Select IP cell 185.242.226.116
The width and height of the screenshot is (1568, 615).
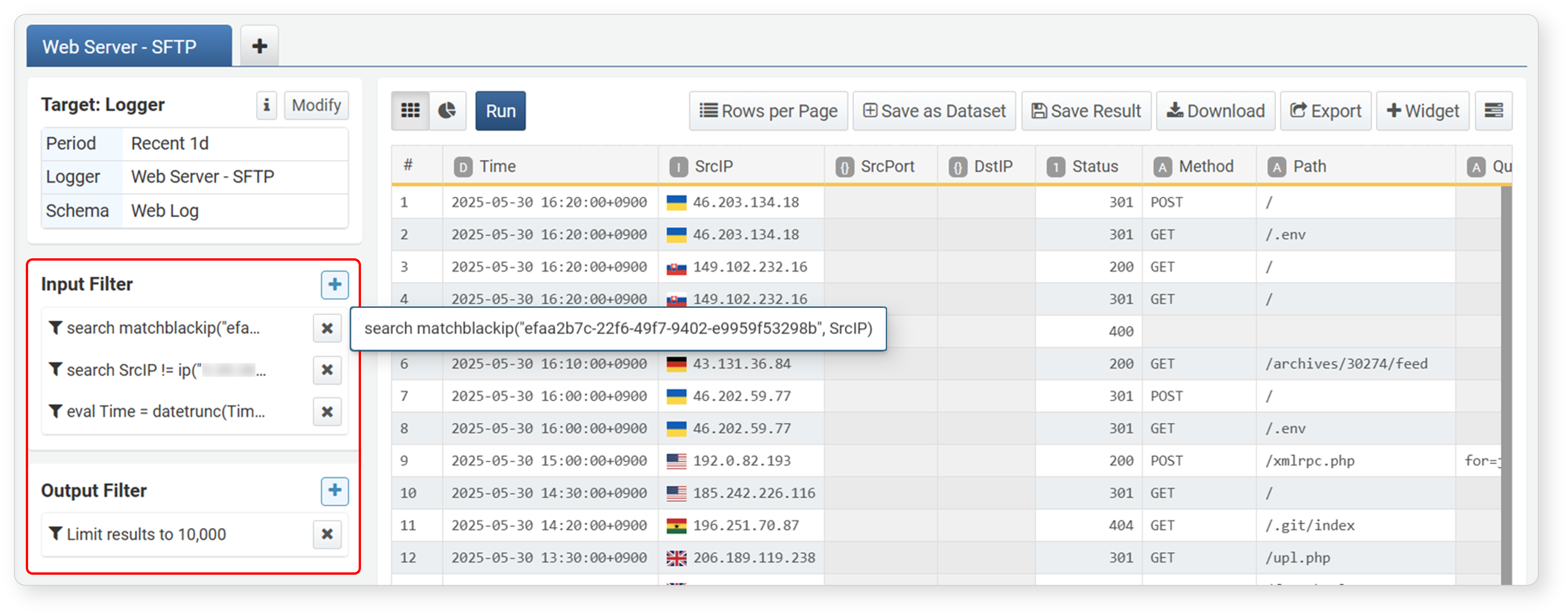[741, 493]
